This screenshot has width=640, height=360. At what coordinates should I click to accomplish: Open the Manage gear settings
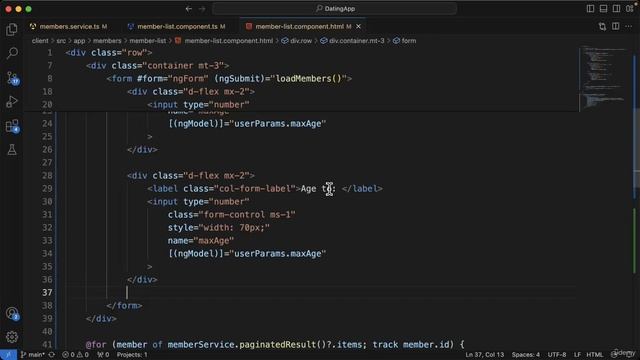tap(12, 337)
